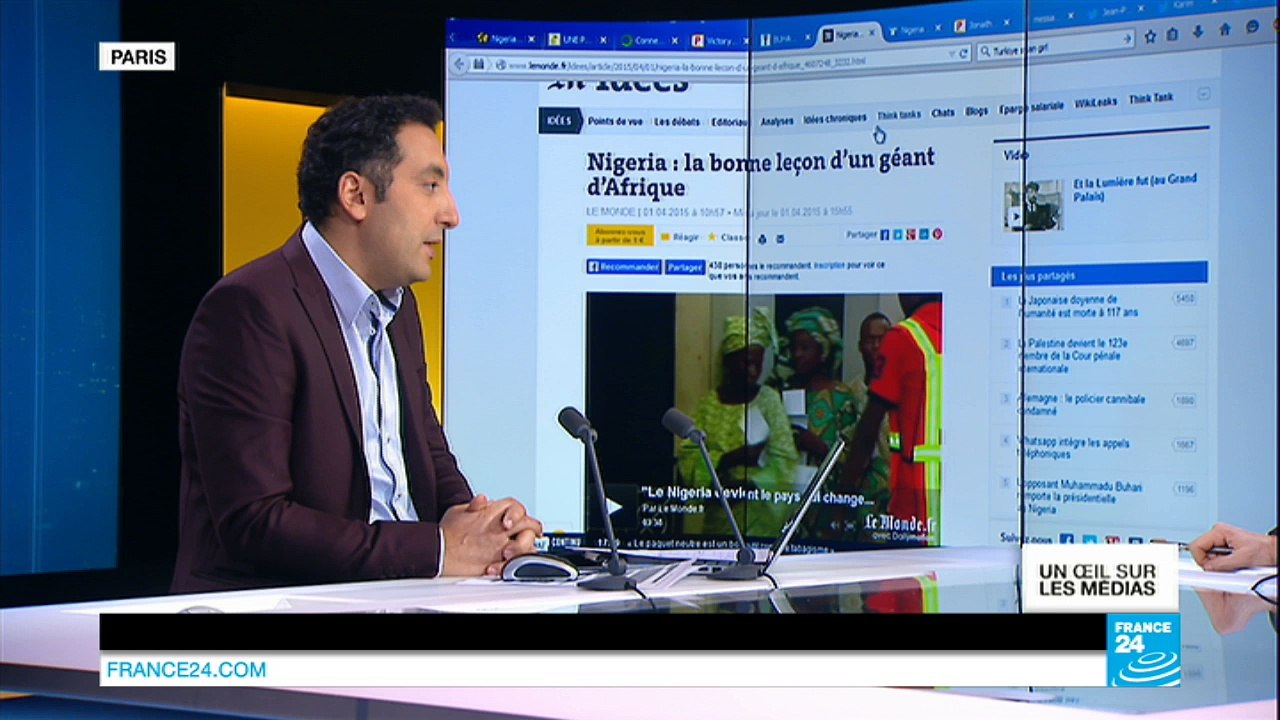The image size is (1280, 720).
Task: Open the 'Et la Lumière fut' video thumbnail
Action: point(1034,204)
